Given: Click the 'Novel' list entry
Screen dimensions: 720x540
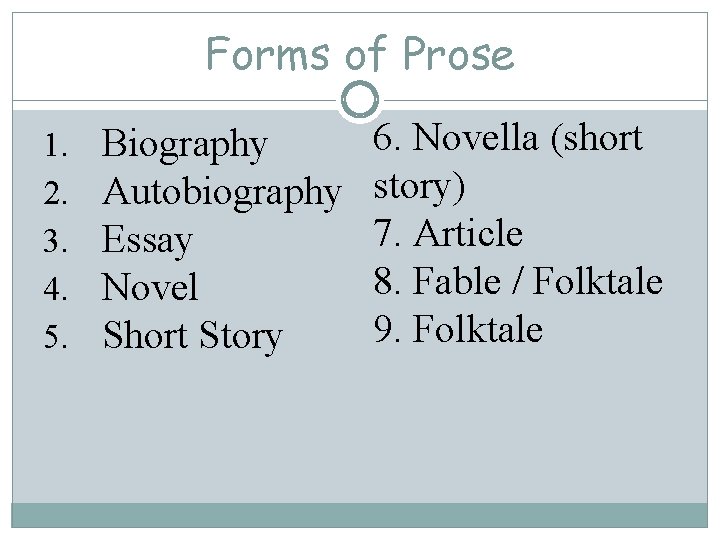Looking at the screenshot, I should [x=151, y=288].
